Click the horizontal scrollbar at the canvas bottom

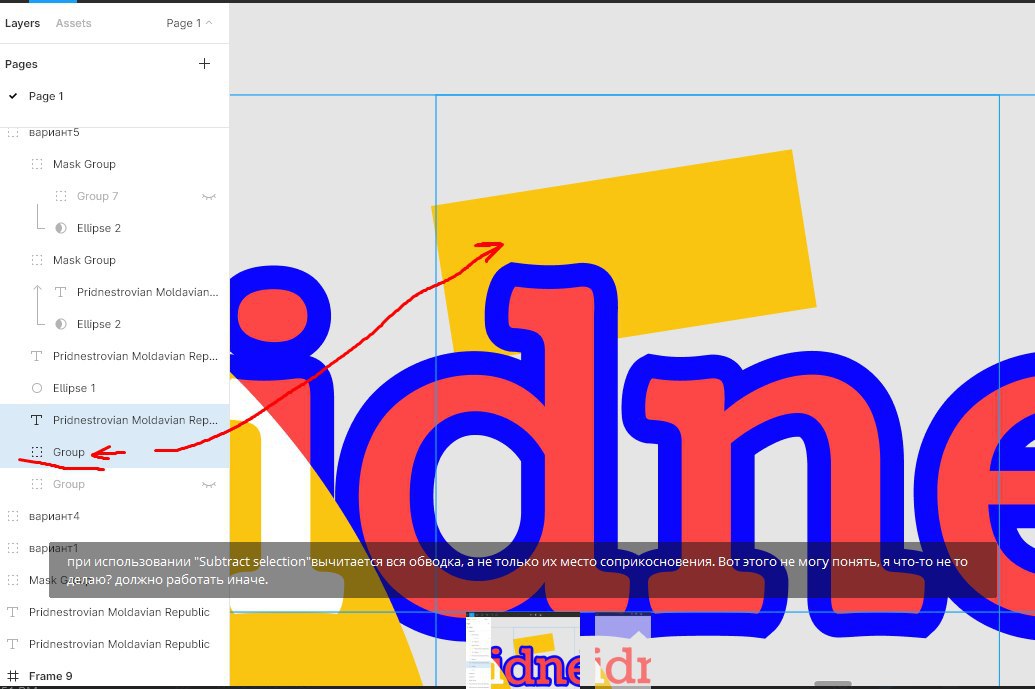pos(832,684)
